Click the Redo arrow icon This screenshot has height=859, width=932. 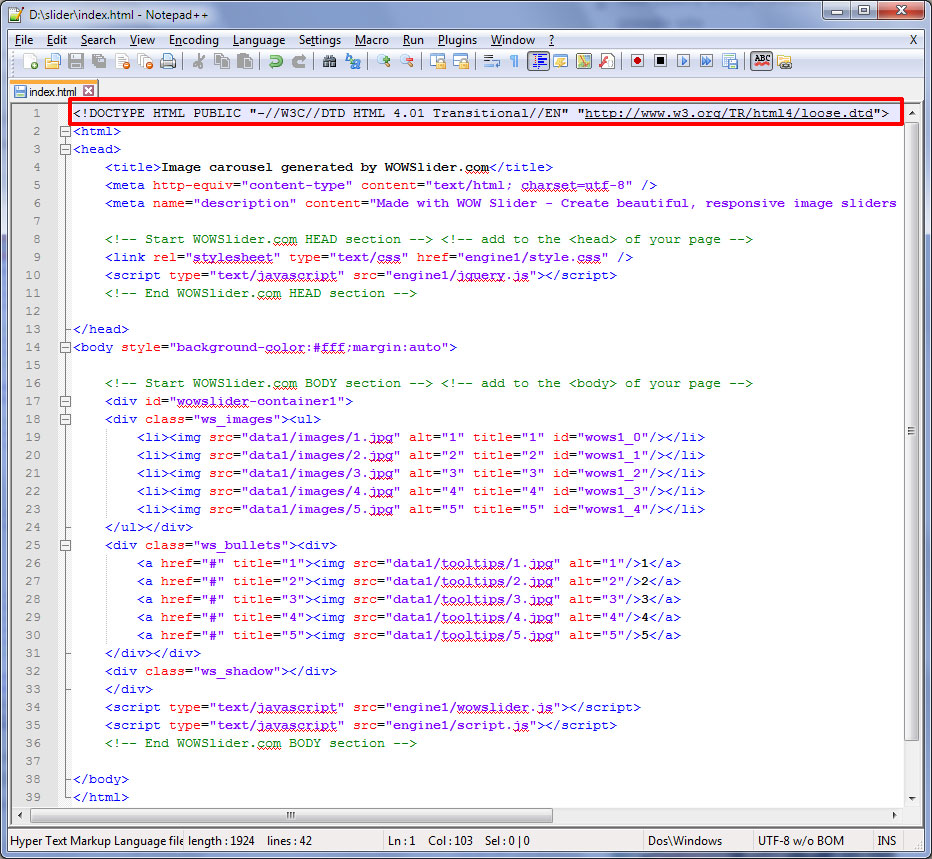click(298, 61)
